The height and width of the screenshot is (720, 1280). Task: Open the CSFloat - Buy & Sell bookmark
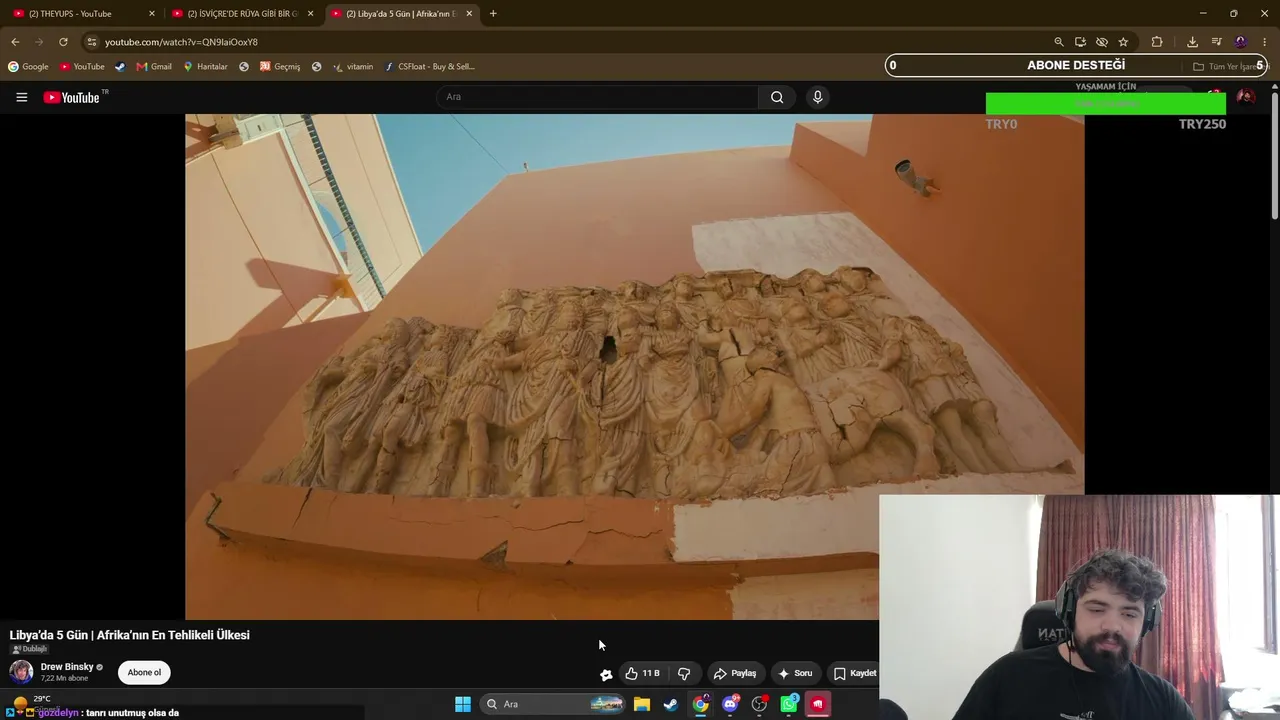coord(430,67)
